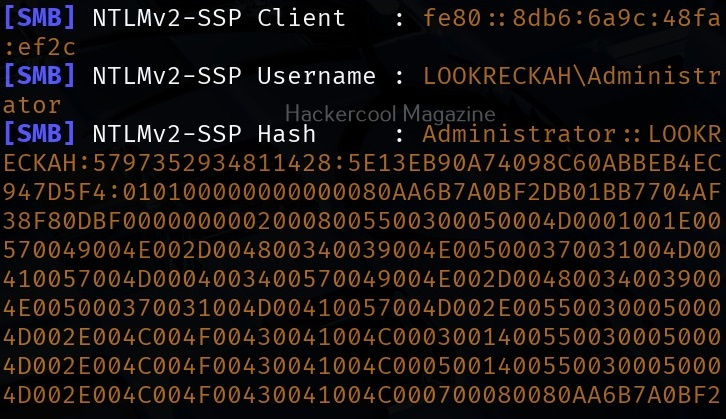Click the hash line starting 4E005000370031

pyautogui.click(x=362, y=303)
